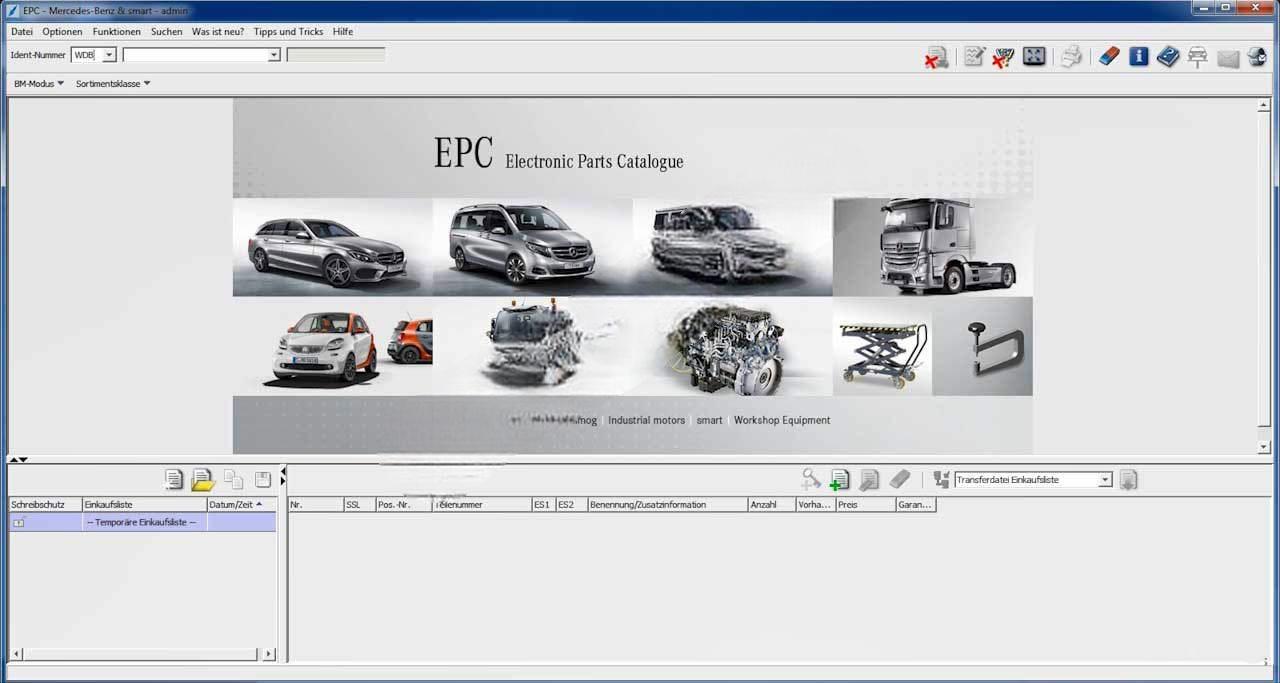Viewport: 1280px width, 683px height.
Task: Click the eraser icon in parts toolbar
Action: click(900, 480)
